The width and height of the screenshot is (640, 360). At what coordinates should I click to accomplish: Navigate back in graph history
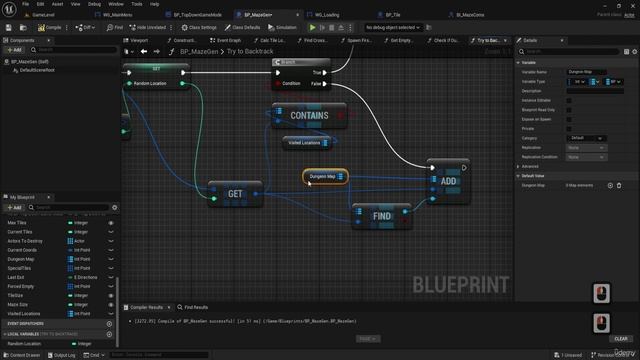(x=144, y=51)
